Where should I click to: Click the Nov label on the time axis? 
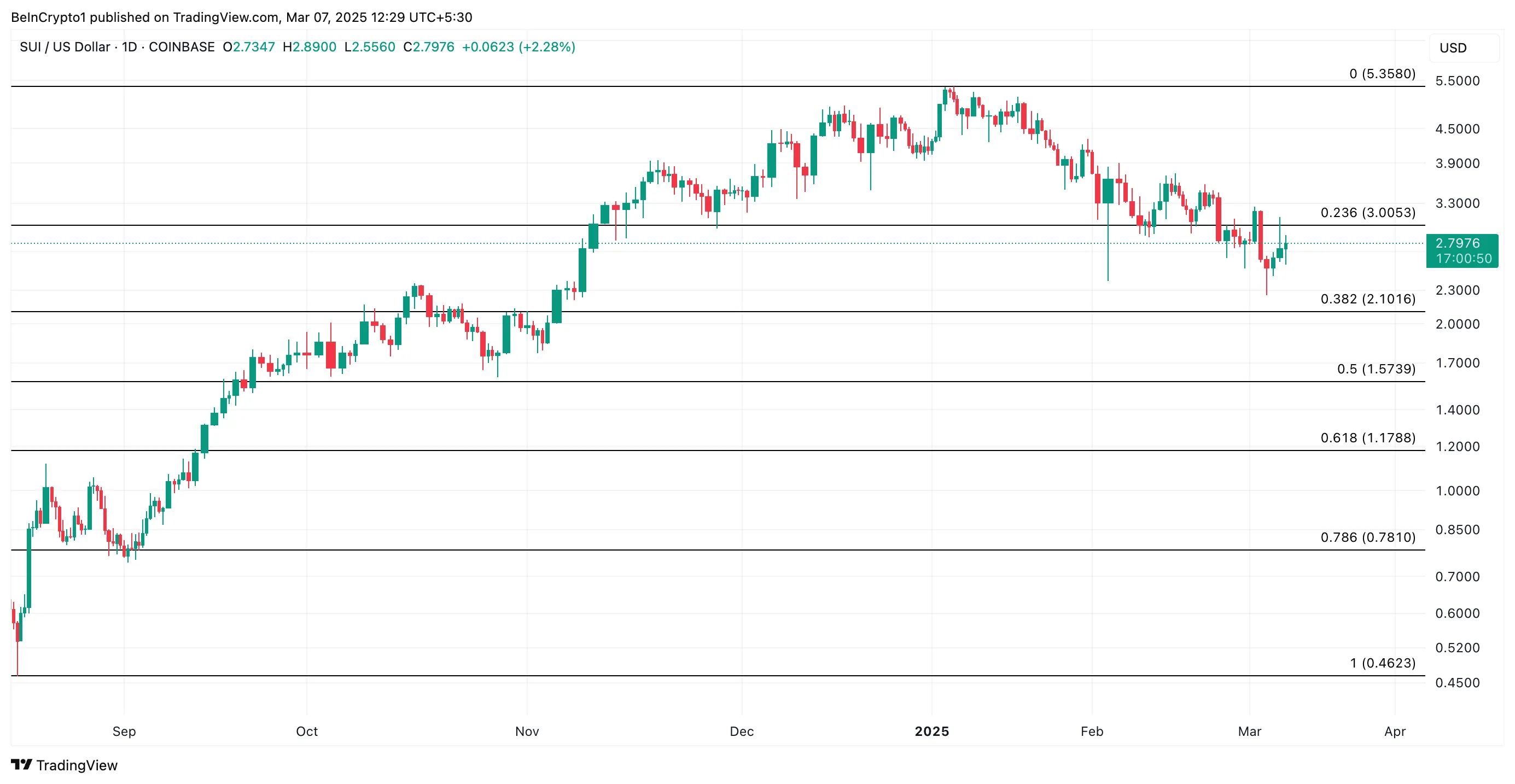click(x=527, y=731)
